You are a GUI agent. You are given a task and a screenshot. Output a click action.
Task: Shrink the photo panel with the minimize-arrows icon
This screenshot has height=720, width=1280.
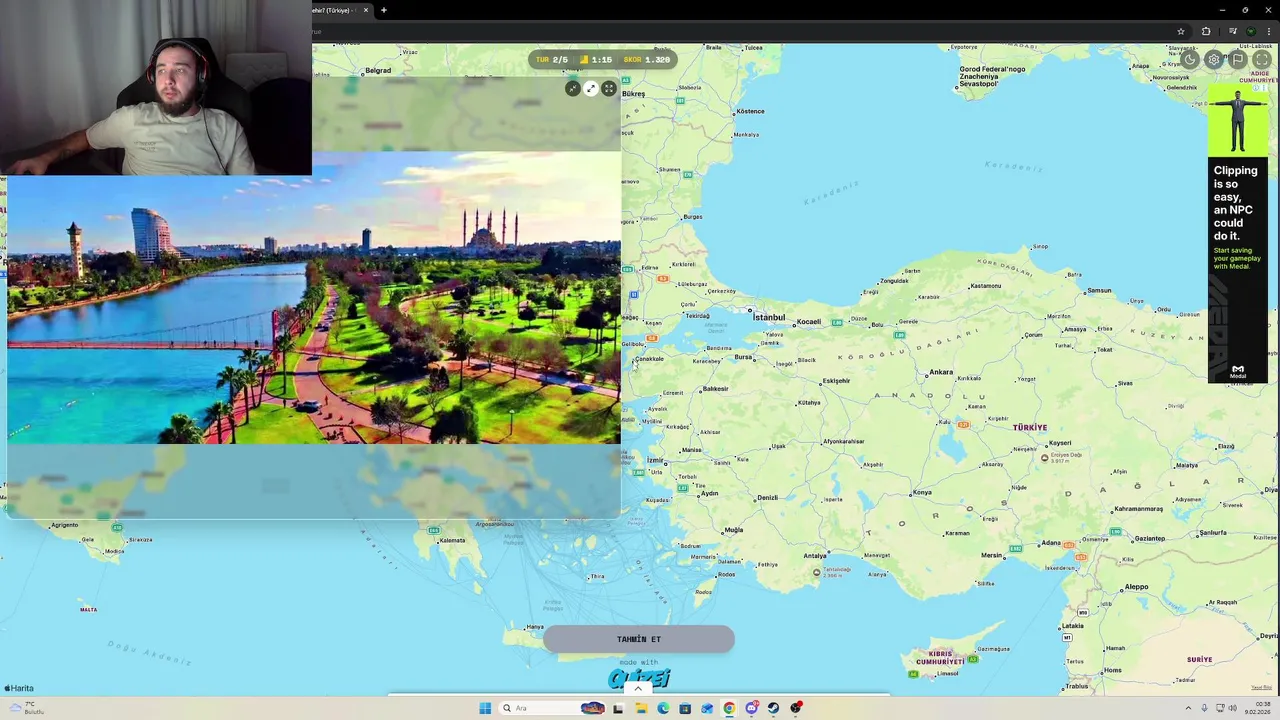572,89
